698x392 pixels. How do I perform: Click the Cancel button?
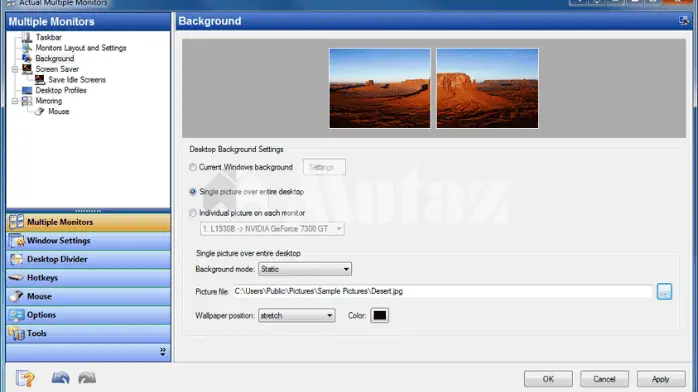point(605,379)
